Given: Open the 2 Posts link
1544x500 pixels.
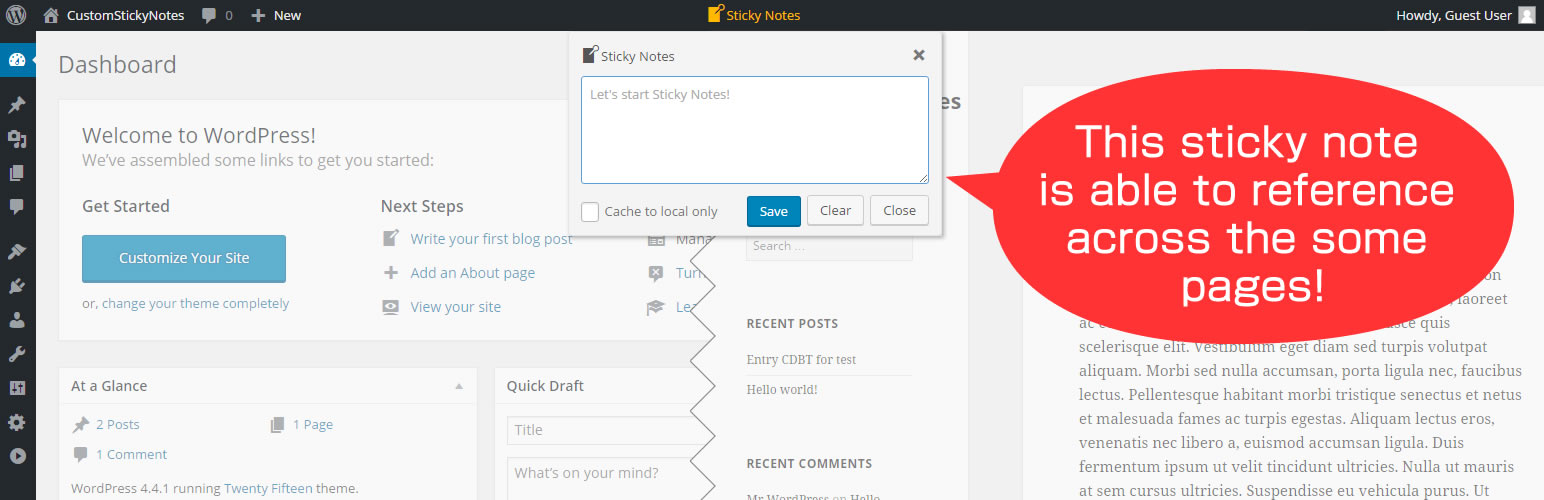Looking at the screenshot, I should [x=118, y=424].
